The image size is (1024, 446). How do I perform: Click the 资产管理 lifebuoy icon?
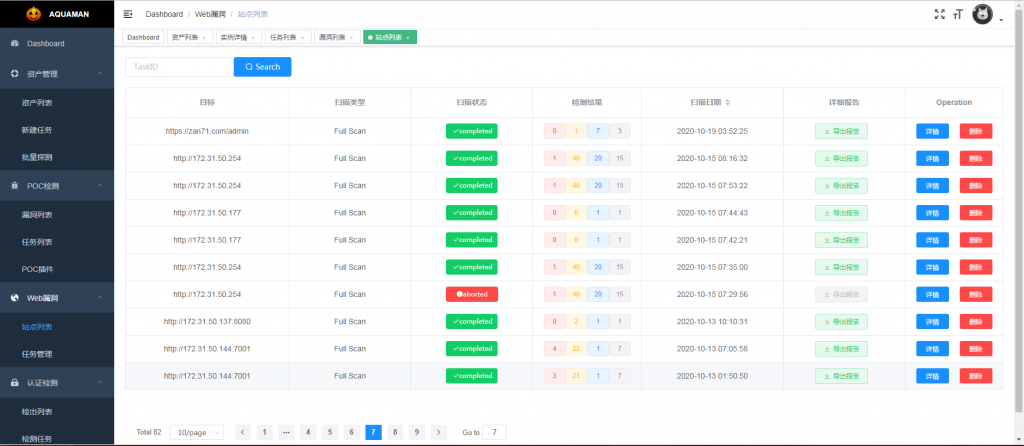pos(15,74)
